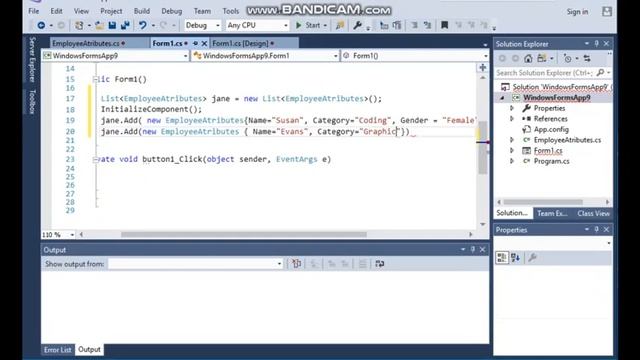Open the View menu
Screen dimensions: 640x360
pyautogui.click(x=81, y=11)
